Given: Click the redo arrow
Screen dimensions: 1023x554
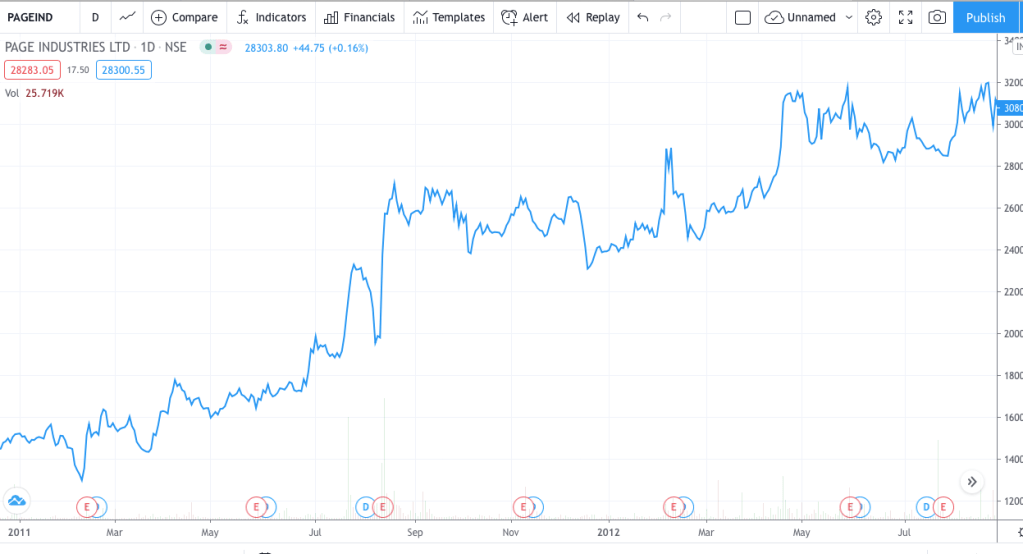Looking at the screenshot, I should point(666,17).
